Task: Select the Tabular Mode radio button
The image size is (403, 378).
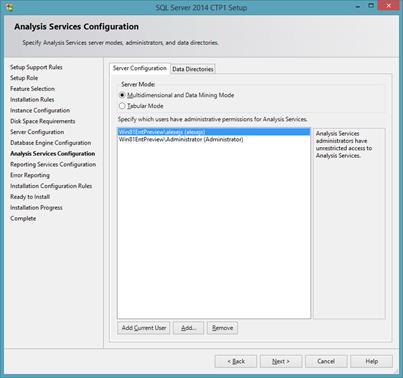Action: [x=122, y=106]
